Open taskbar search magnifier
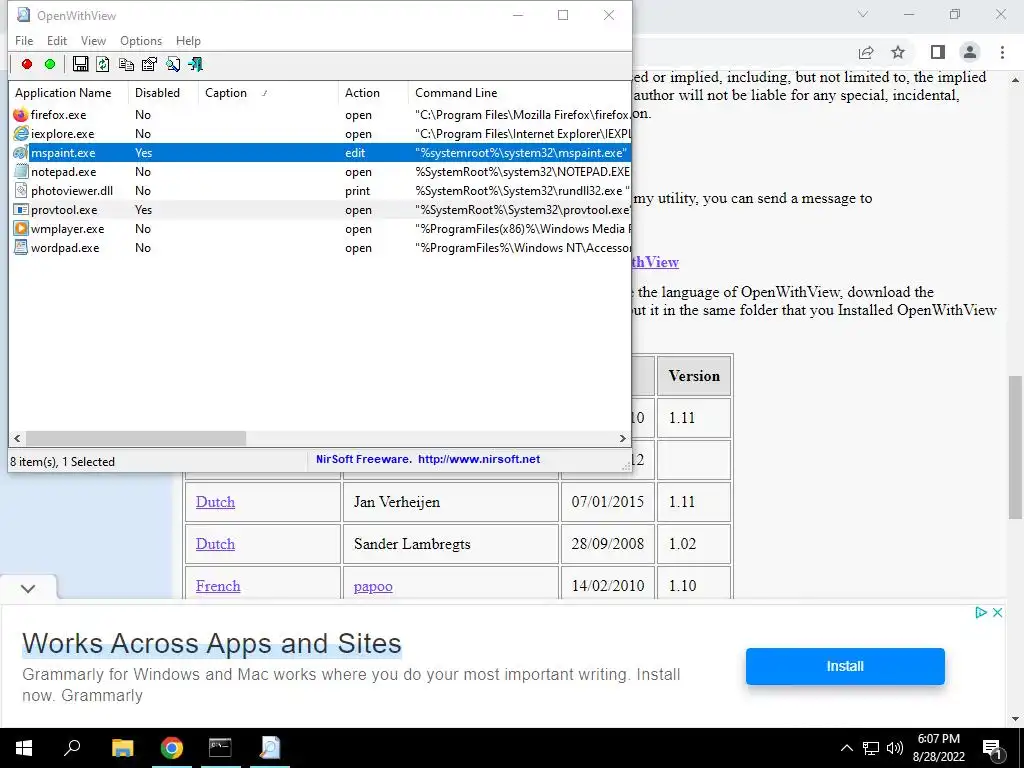 click(72, 748)
